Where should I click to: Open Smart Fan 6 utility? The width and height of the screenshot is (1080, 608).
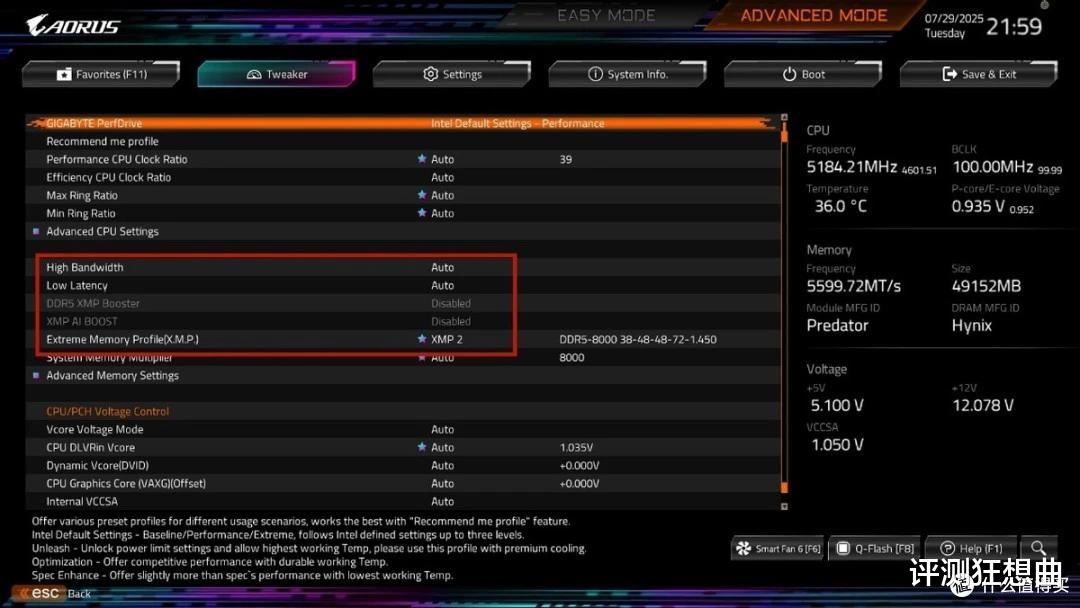point(778,548)
